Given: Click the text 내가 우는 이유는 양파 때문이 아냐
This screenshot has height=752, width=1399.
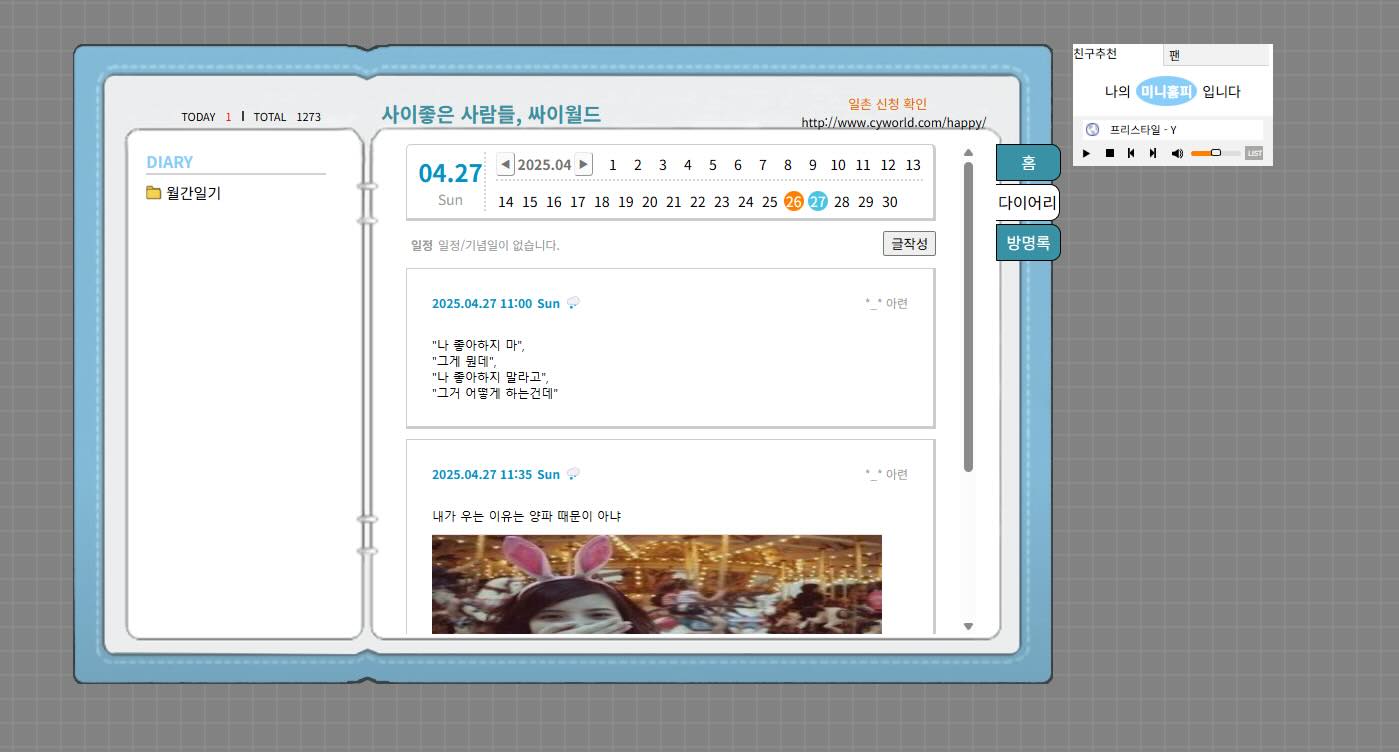Looking at the screenshot, I should point(527,517).
